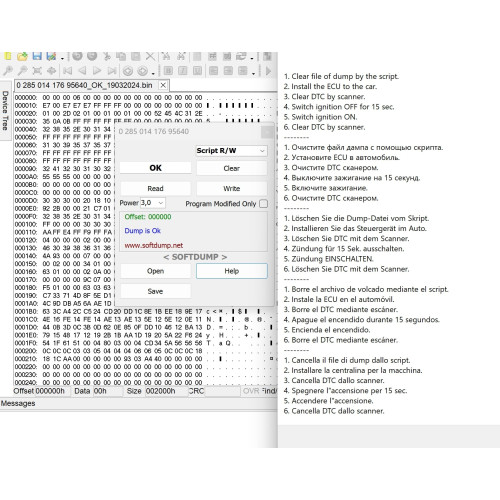
Task: Click the Delete X toolbar icon
Action: [150, 56]
